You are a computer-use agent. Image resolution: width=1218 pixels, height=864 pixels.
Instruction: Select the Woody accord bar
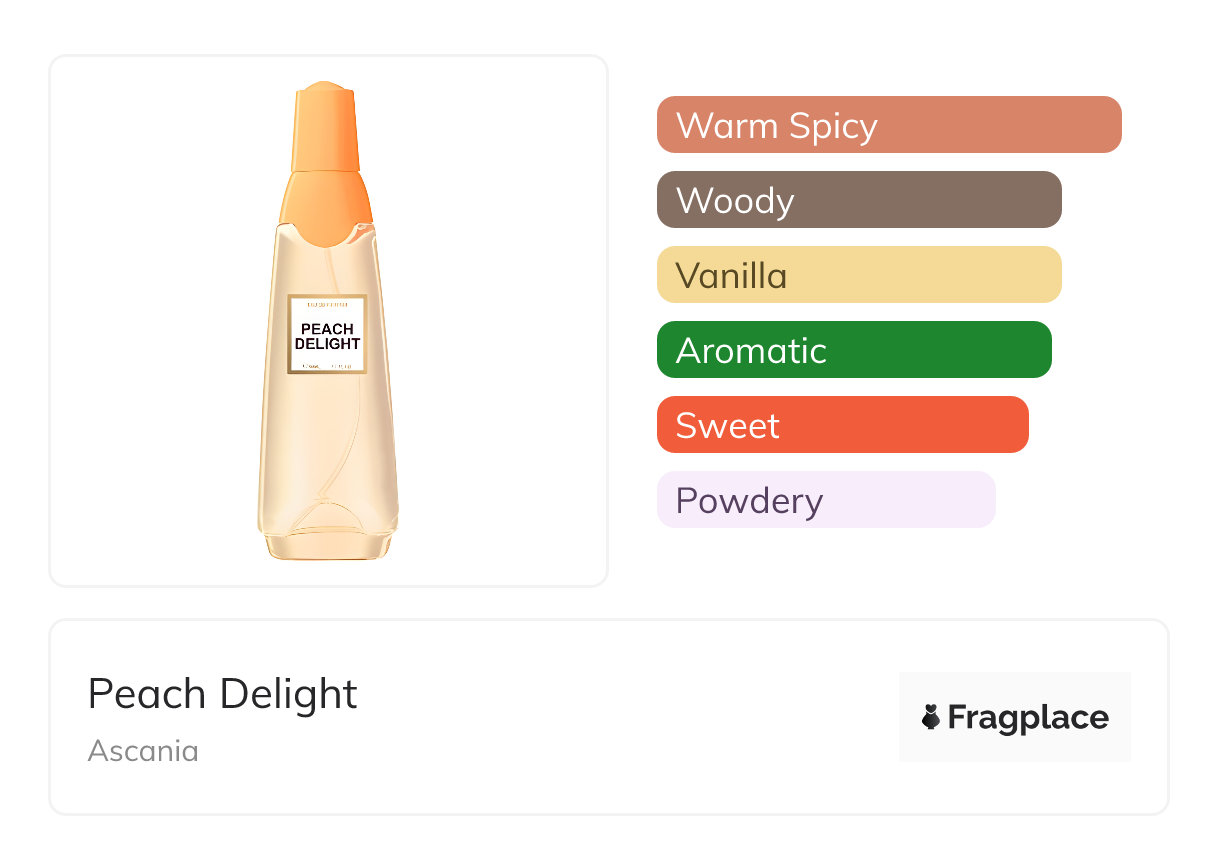tap(858, 200)
